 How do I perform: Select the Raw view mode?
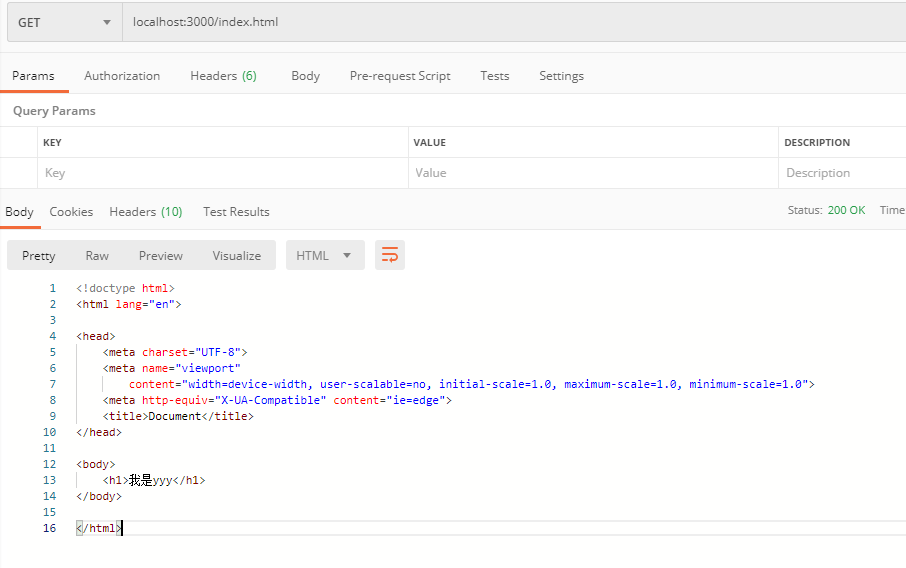(97, 255)
